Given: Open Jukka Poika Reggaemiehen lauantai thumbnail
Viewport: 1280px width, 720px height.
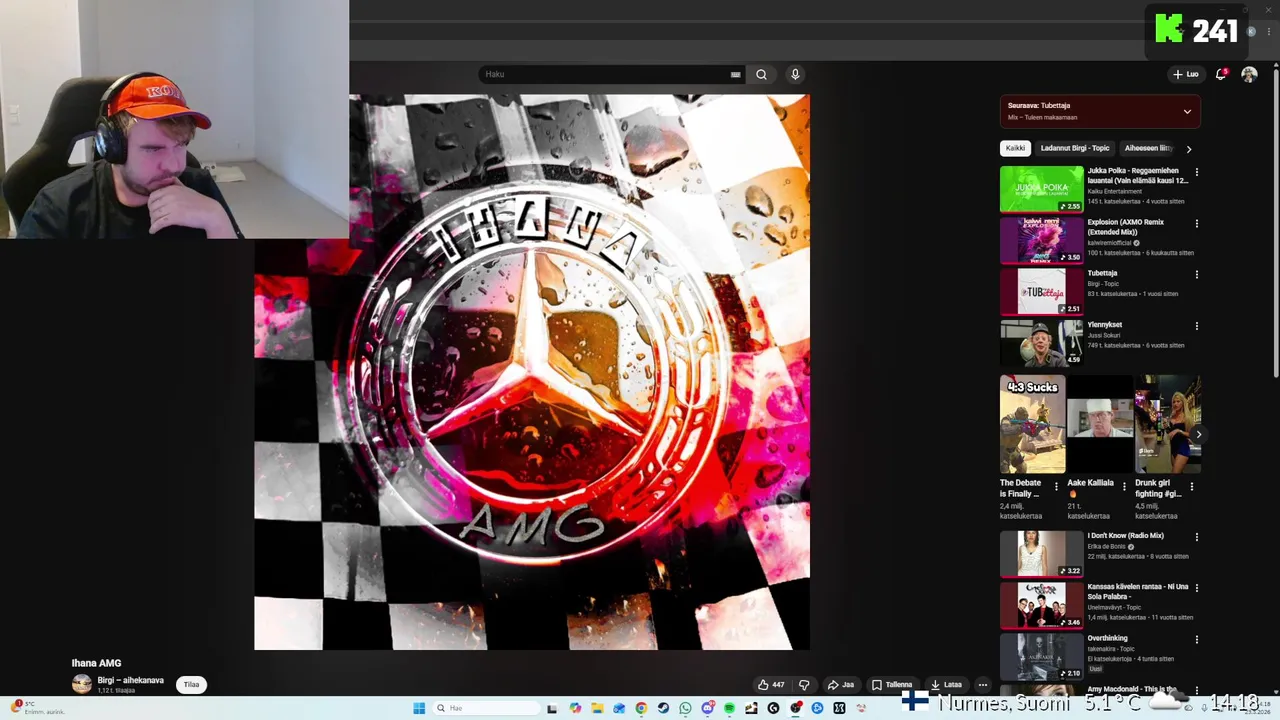Looking at the screenshot, I should pos(1041,189).
